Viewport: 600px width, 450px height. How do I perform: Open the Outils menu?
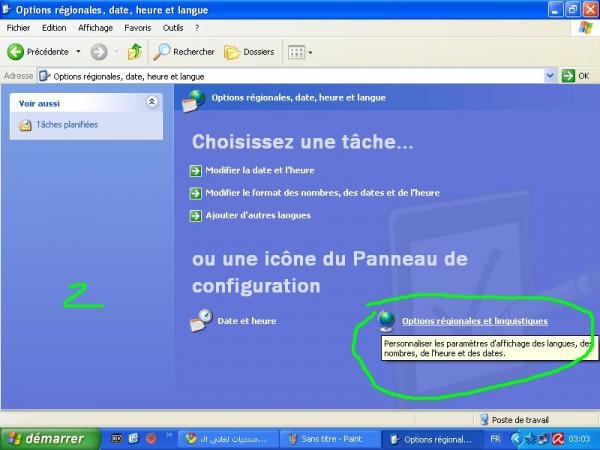pyautogui.click(x=173, y=28)
